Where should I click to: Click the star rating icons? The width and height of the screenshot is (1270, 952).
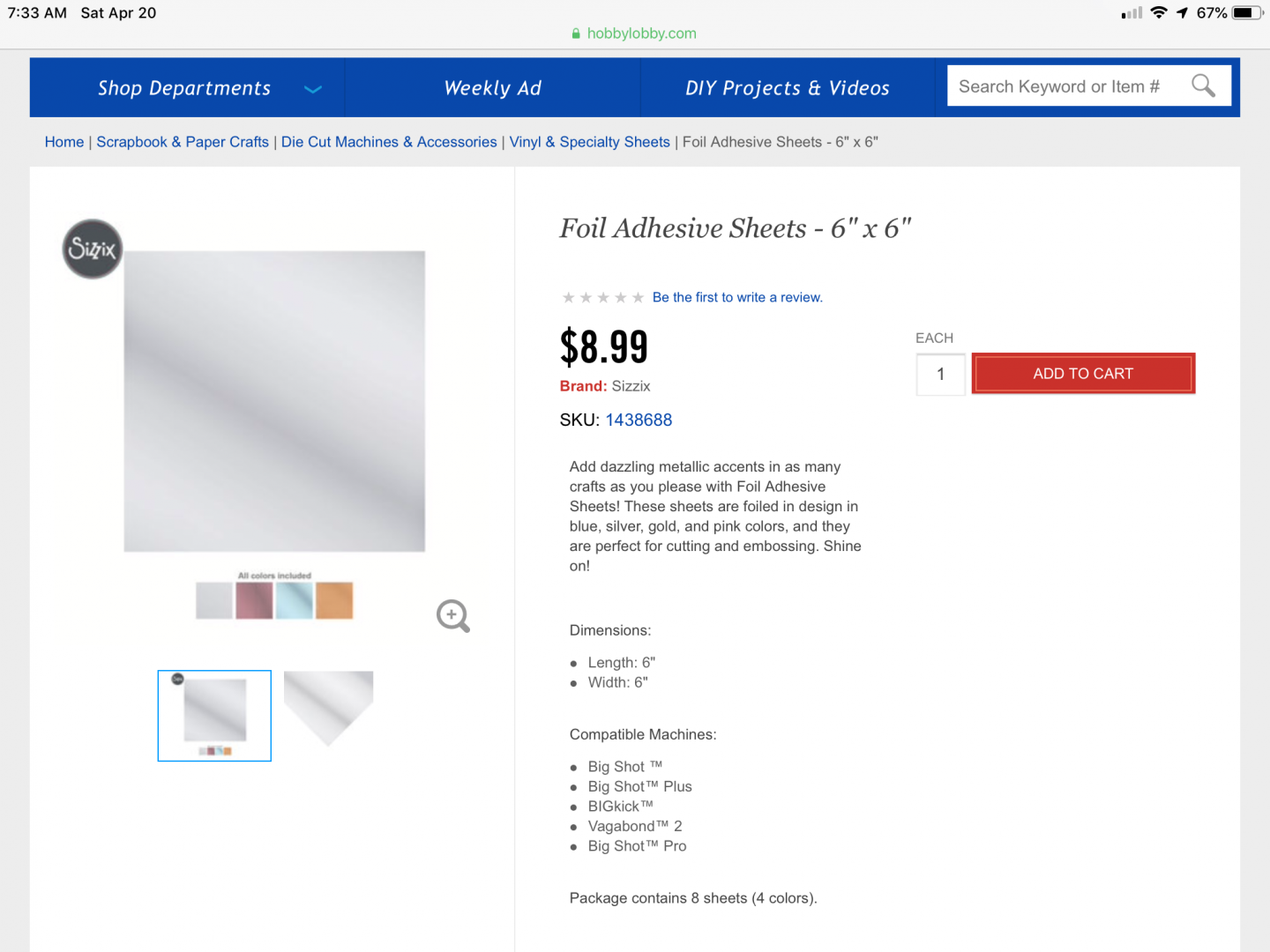pyautogui.click(x=603, y=298)
